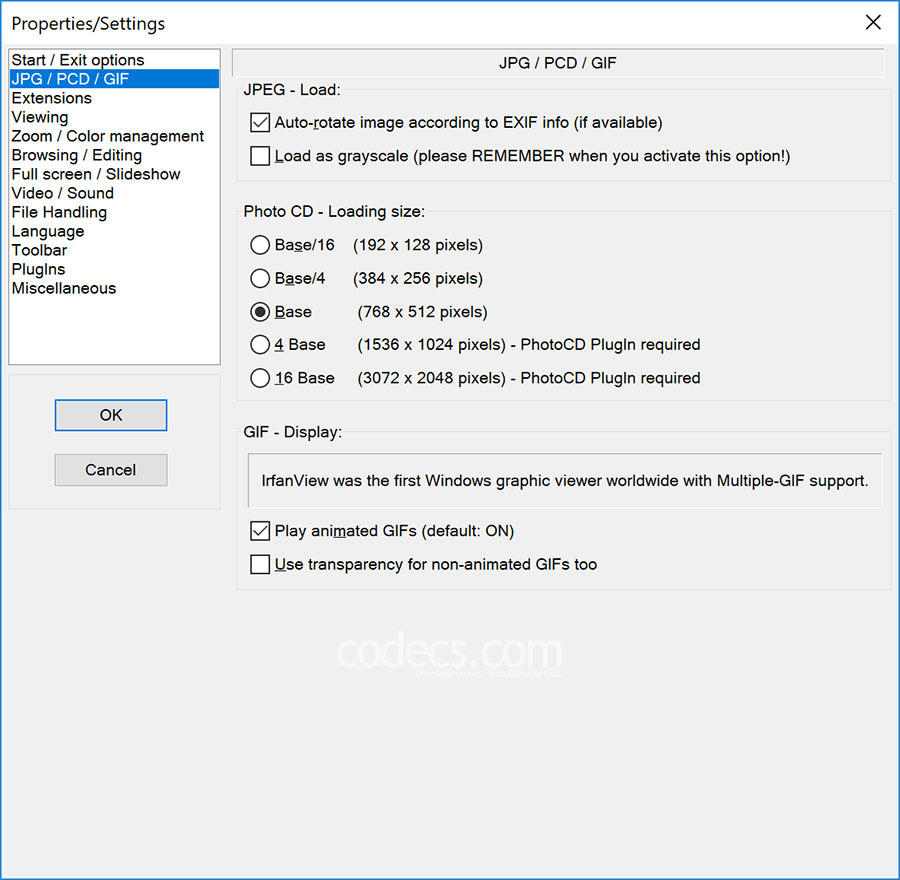Screen dimensions: 900x880
Task: Enable Auto-rotate image according to EXIF checkbox
Action: 260,123
